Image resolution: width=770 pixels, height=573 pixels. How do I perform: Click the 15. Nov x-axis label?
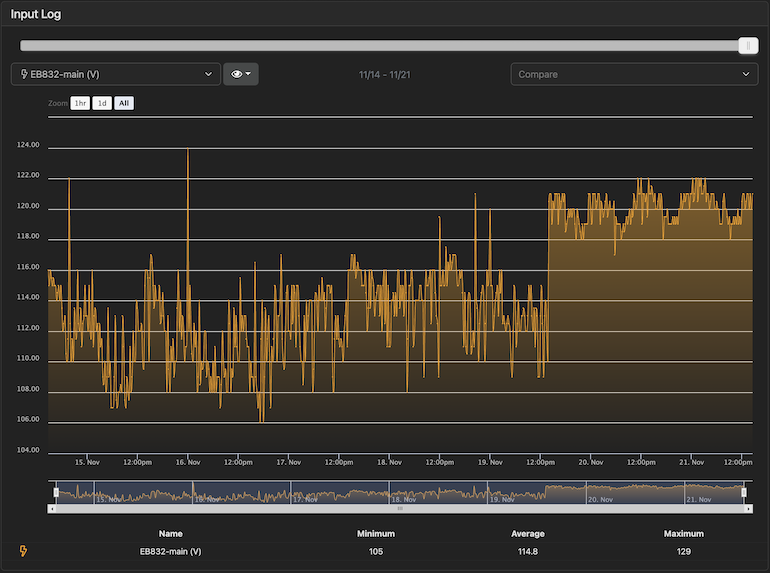coord(87,462)
